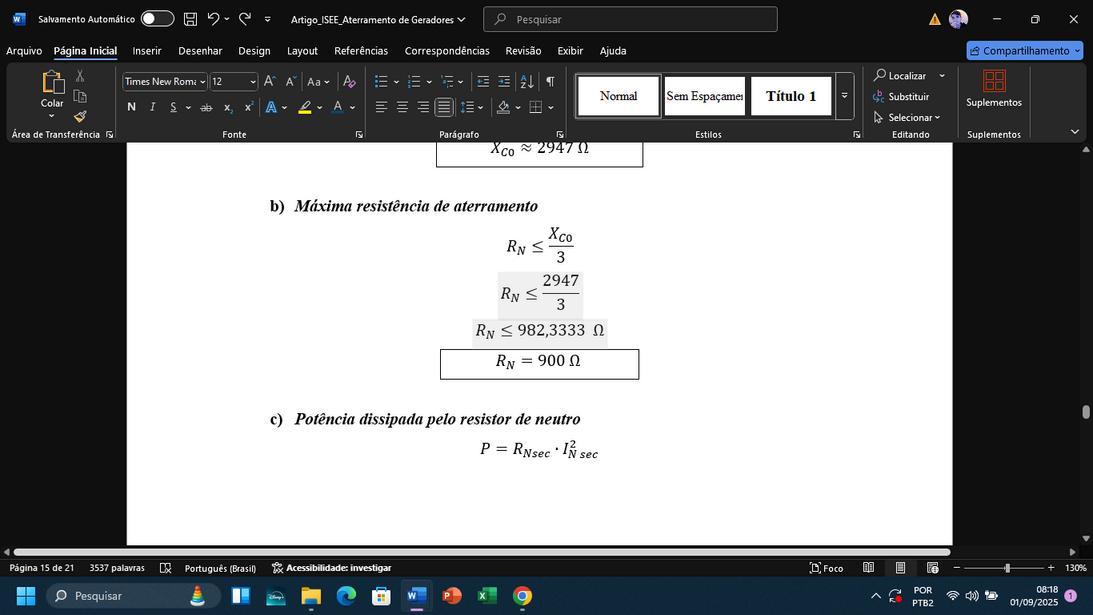
Task: Switch to Layout tab
Action: 302,50
